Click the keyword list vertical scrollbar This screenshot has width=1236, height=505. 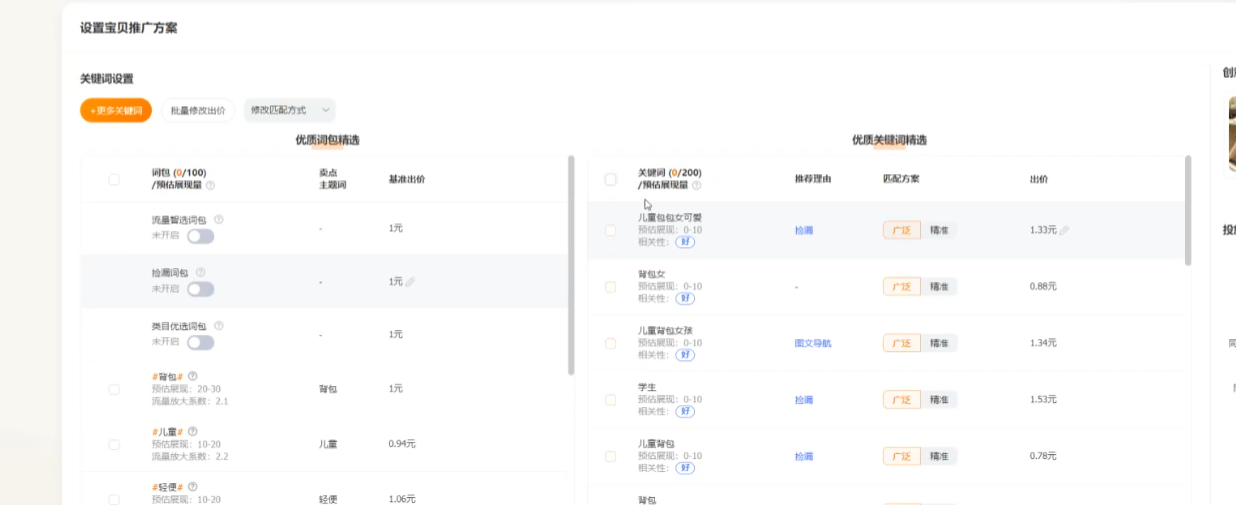pos(1187,210)
